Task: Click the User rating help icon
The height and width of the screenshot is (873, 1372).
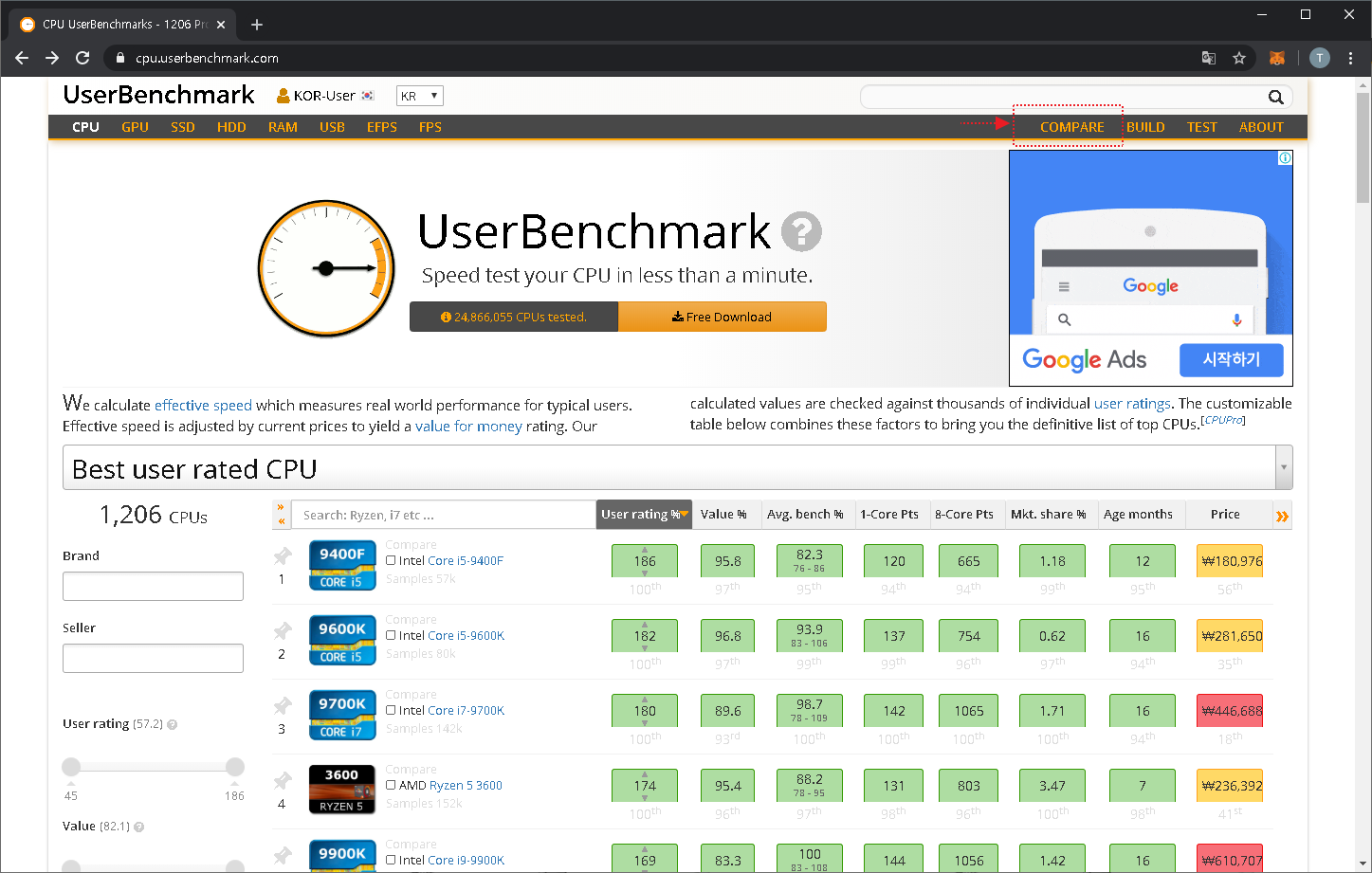Action: (172, 724)
